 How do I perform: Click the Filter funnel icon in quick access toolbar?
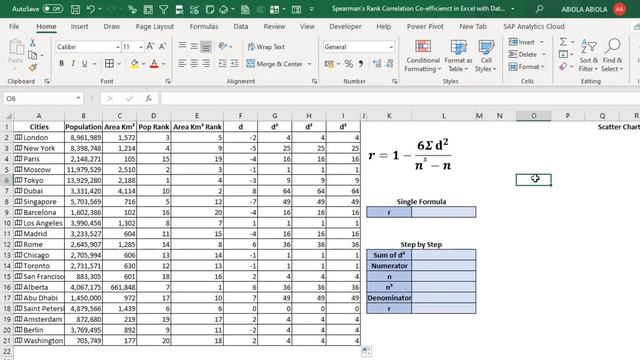[x=163, y=9]
